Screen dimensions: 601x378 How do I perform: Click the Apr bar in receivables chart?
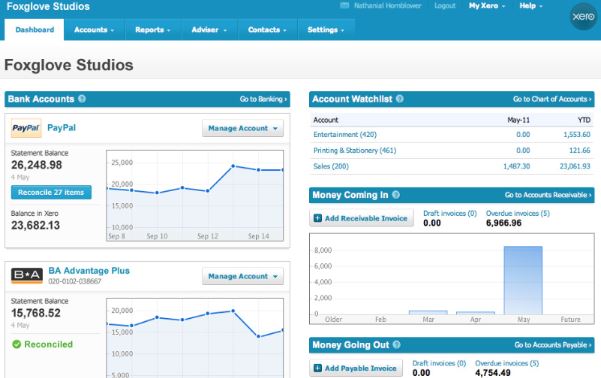[476, 313]
